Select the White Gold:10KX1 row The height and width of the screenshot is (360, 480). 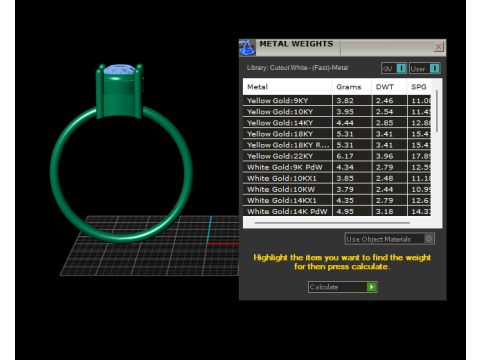pyautogui.click(x=337, y=178)
